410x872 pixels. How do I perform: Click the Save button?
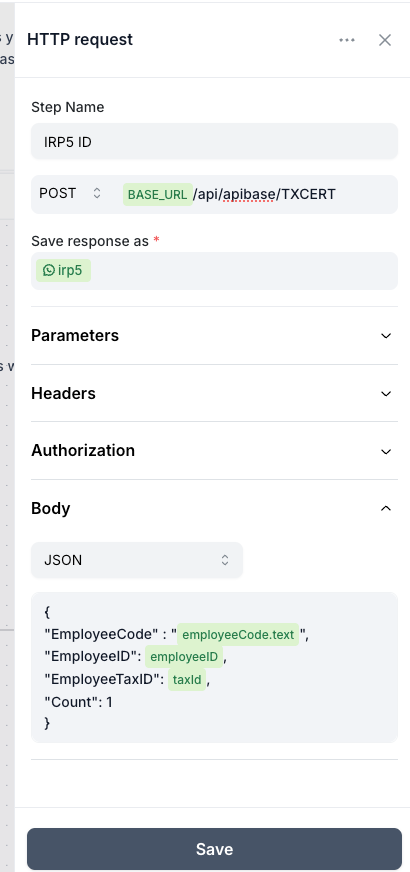click(x=214, y=849)
